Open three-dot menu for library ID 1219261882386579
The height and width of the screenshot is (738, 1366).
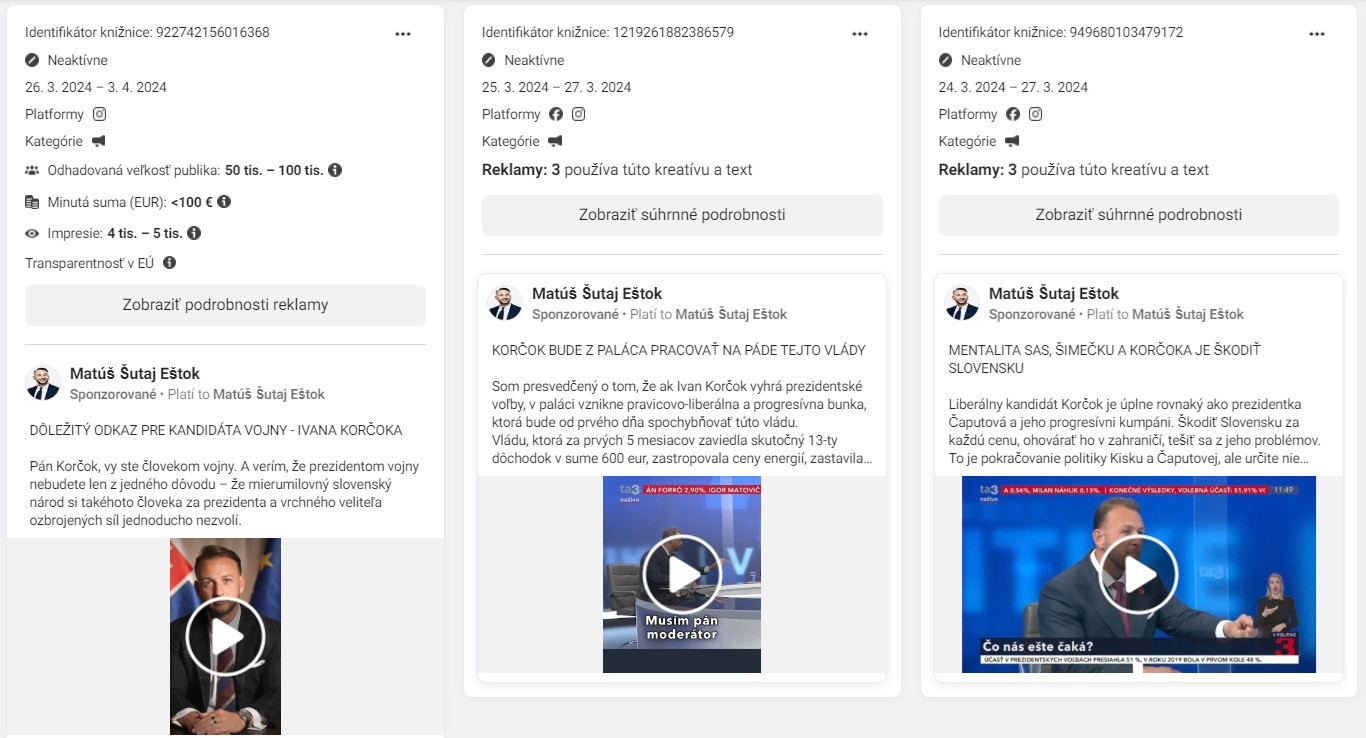(860, 33)
